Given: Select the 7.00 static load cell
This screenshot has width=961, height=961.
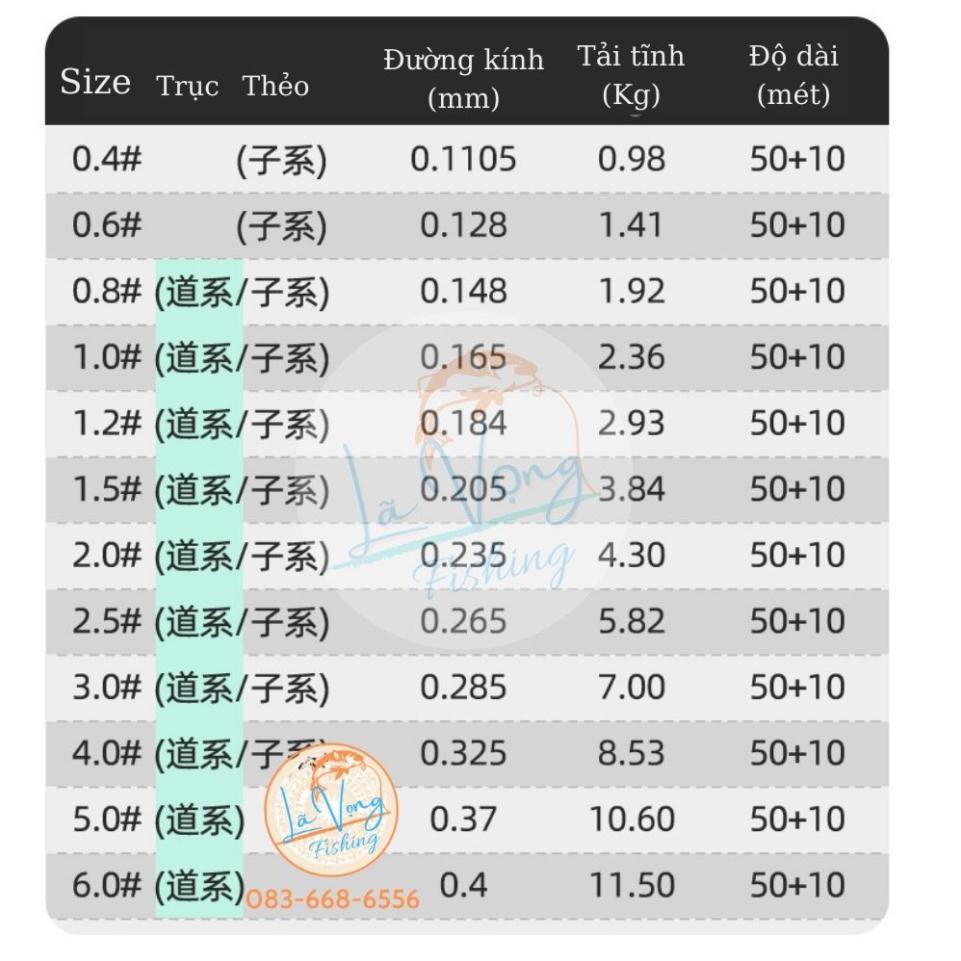Looking at the screenshot, I should [x=631, y=688].
